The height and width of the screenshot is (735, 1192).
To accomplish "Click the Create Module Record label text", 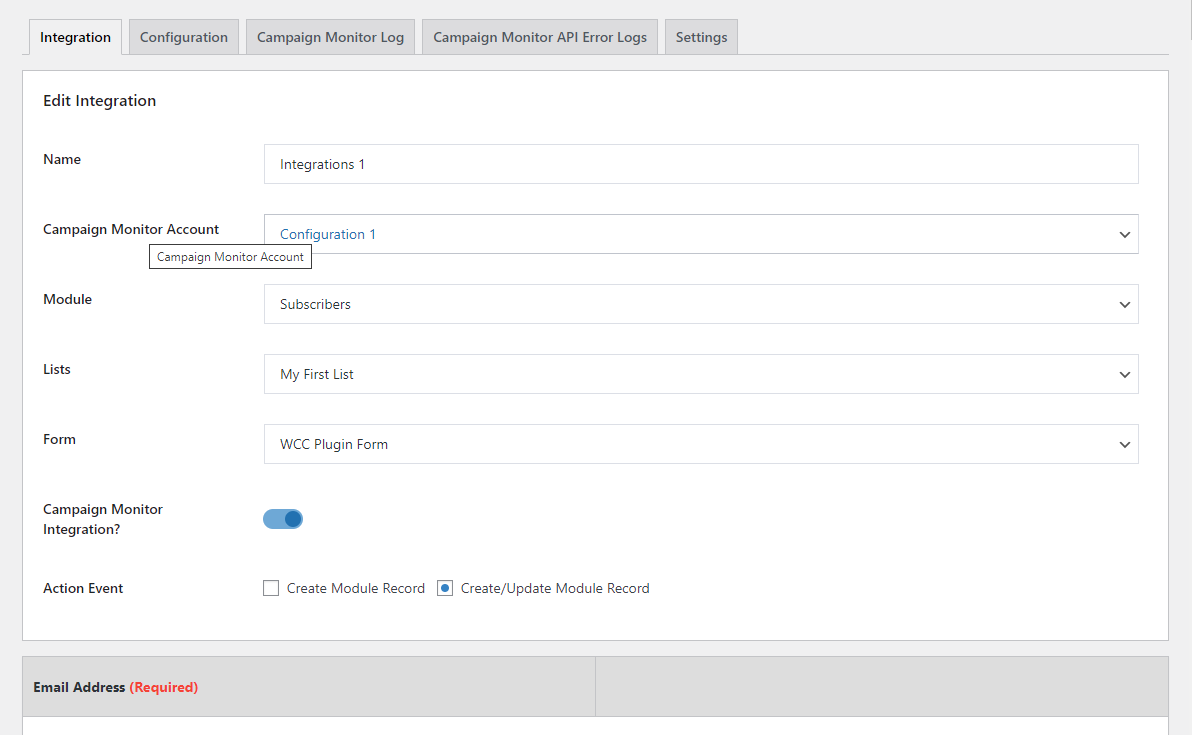I will 356,588.
